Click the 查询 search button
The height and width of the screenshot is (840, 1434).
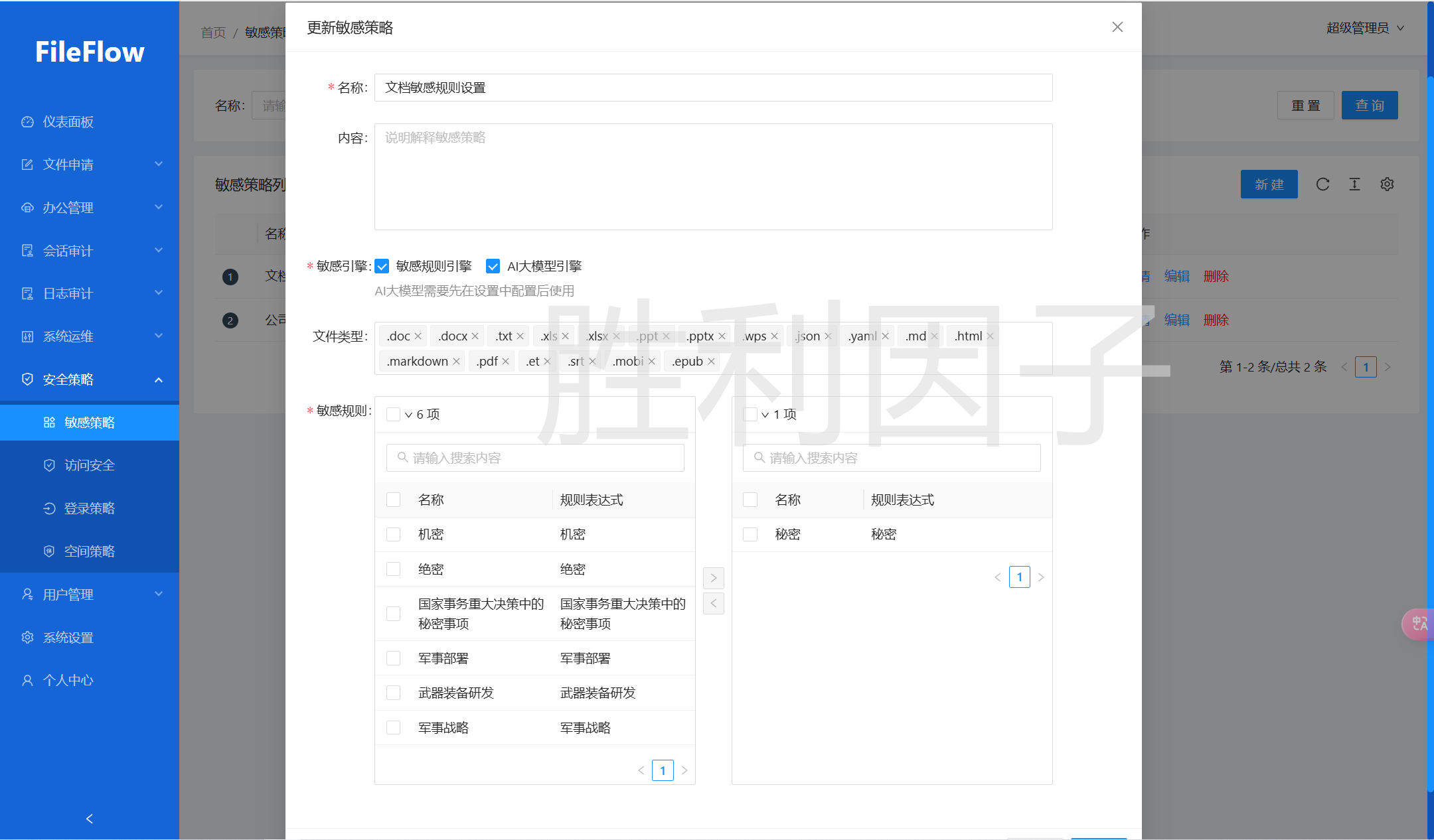point(1370,105)
